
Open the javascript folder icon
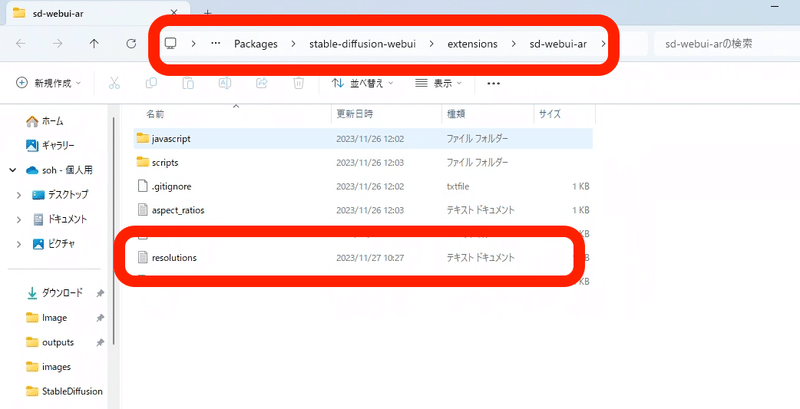[x=143, y=138]
